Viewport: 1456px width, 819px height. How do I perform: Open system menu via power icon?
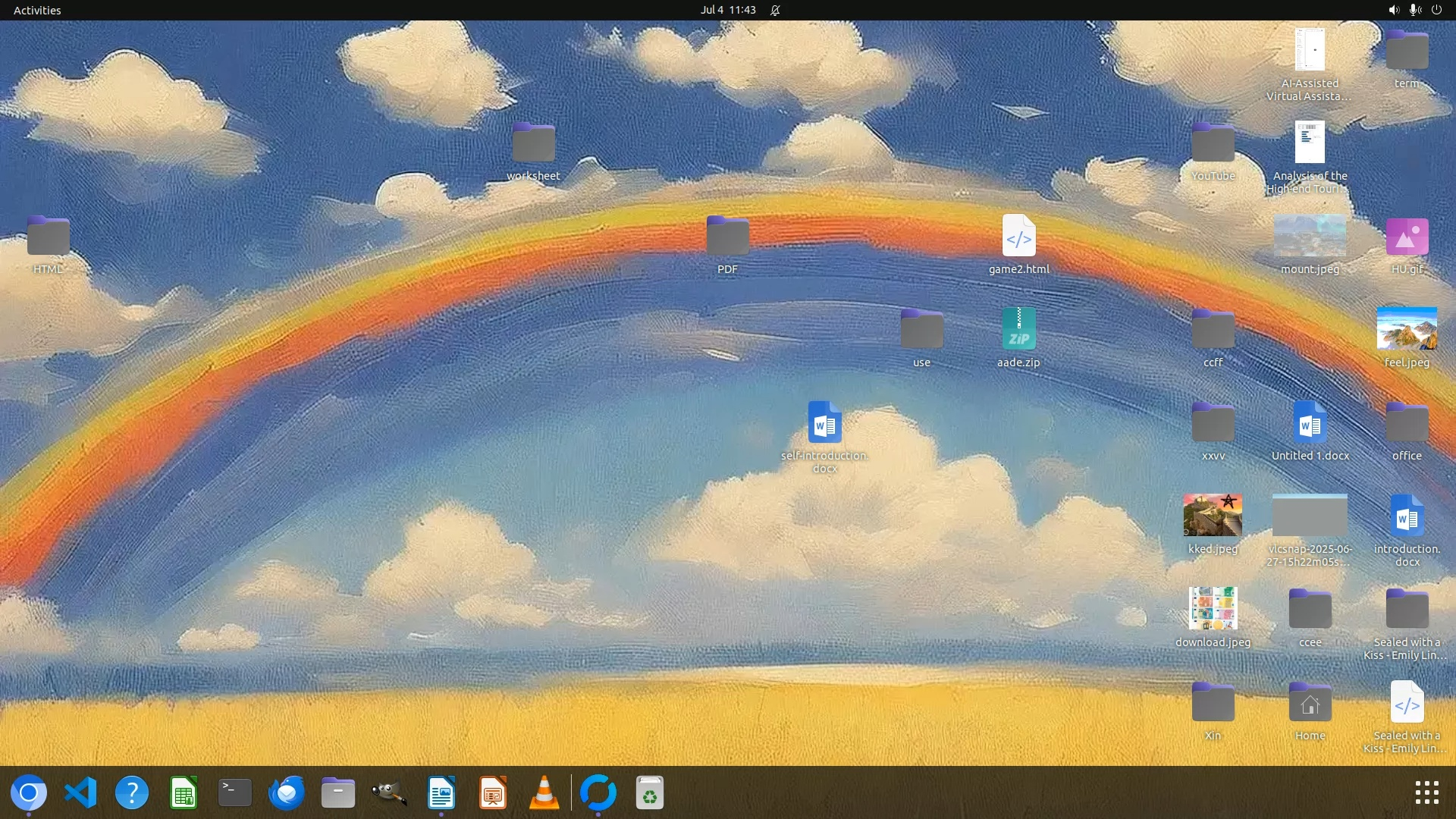pyautogui.click(x=1436, y=10)
